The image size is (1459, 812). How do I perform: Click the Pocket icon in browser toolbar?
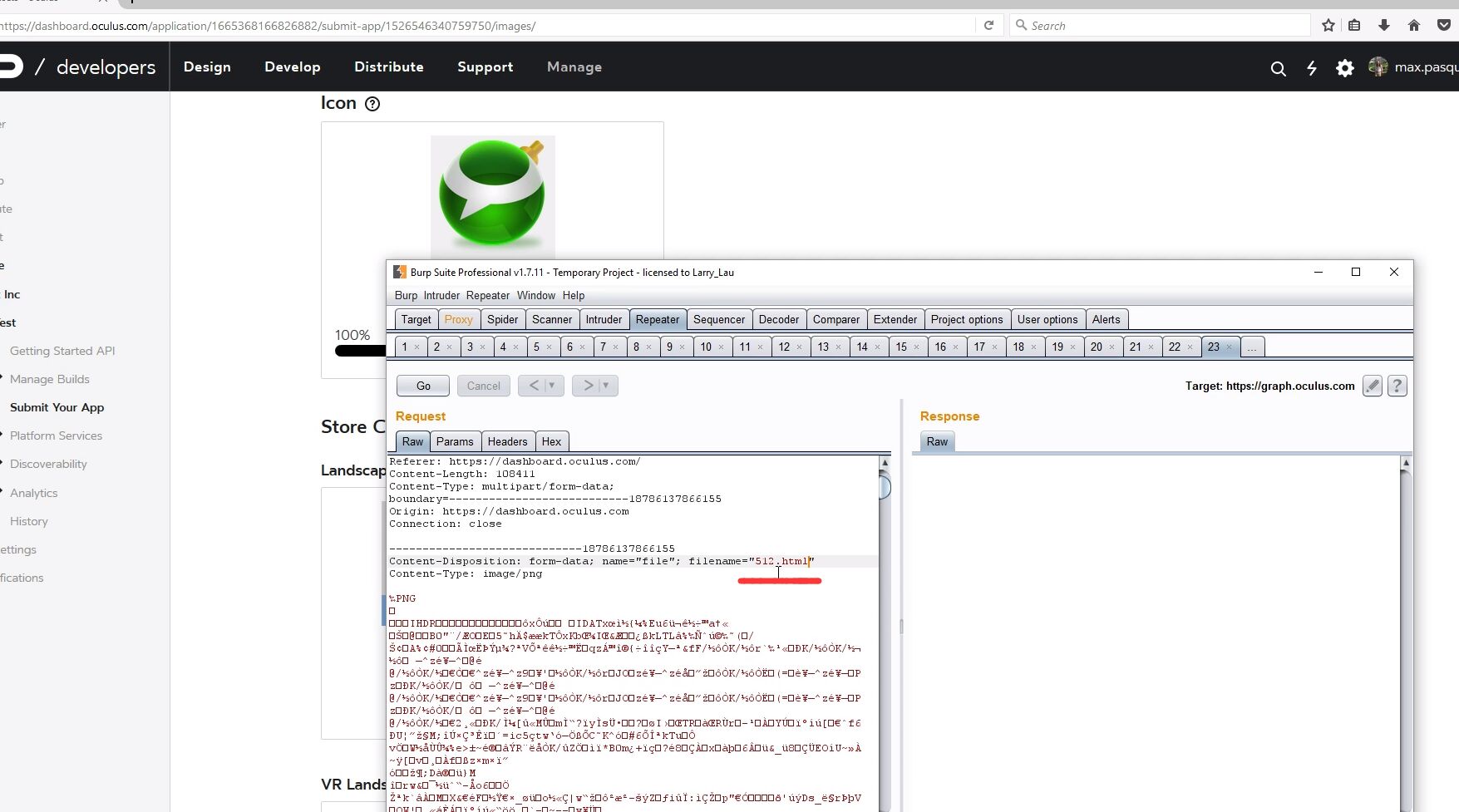(1444, 26)
